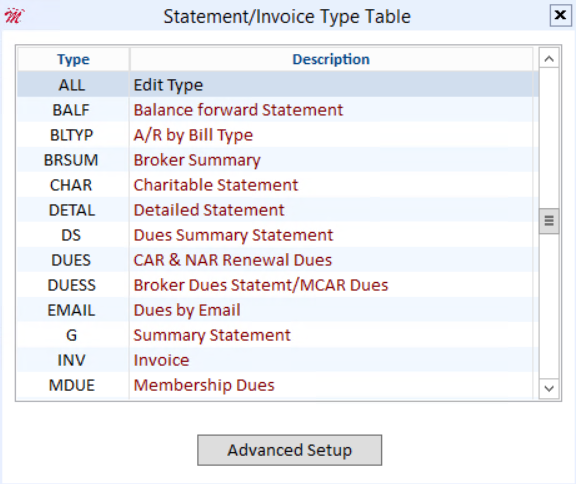
Task: Choose the Broker Summary row
Action: point(278,160)
